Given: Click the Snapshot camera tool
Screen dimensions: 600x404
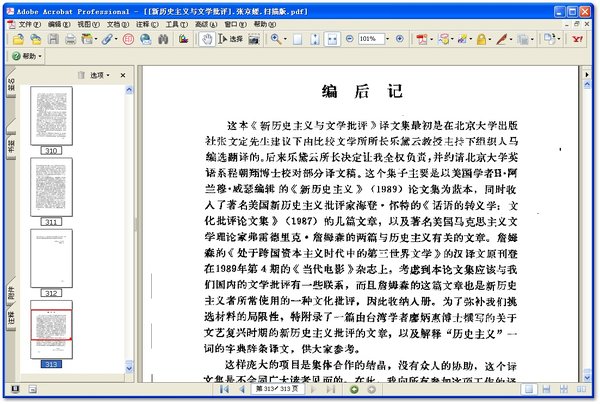Looking at the screenshot, I should [256, 39].
